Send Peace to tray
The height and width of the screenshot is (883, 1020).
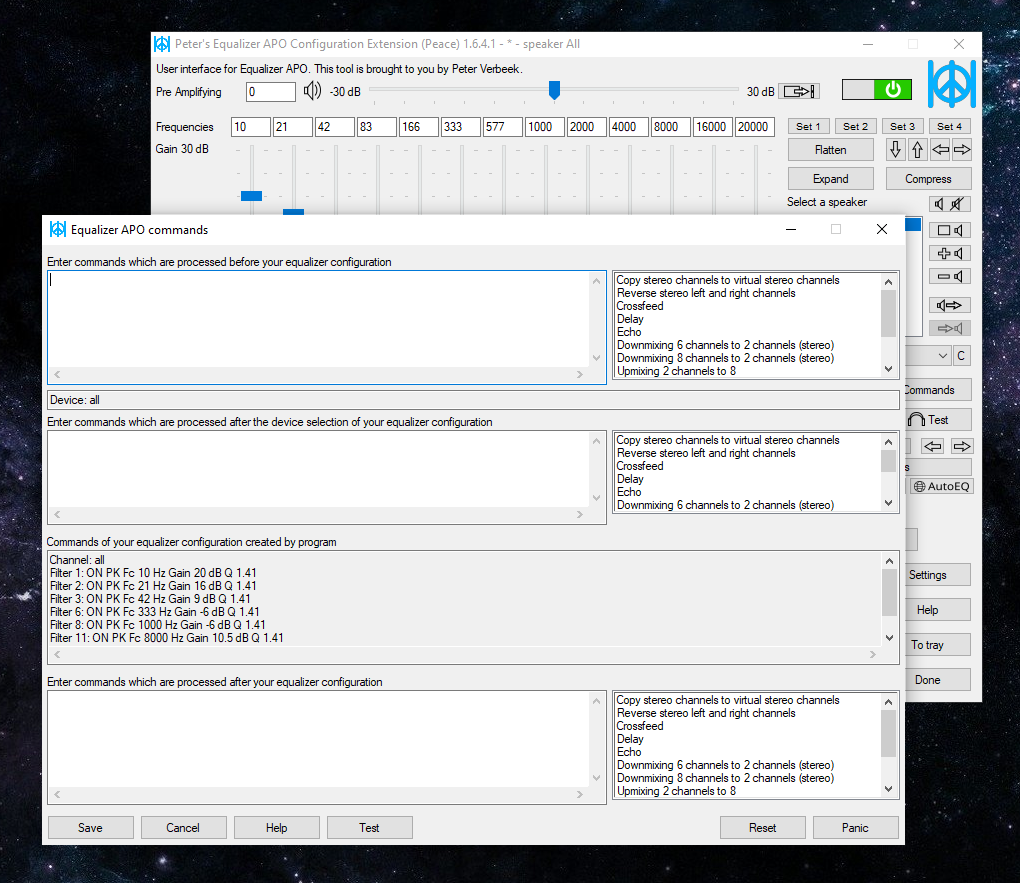pos(937,645)
